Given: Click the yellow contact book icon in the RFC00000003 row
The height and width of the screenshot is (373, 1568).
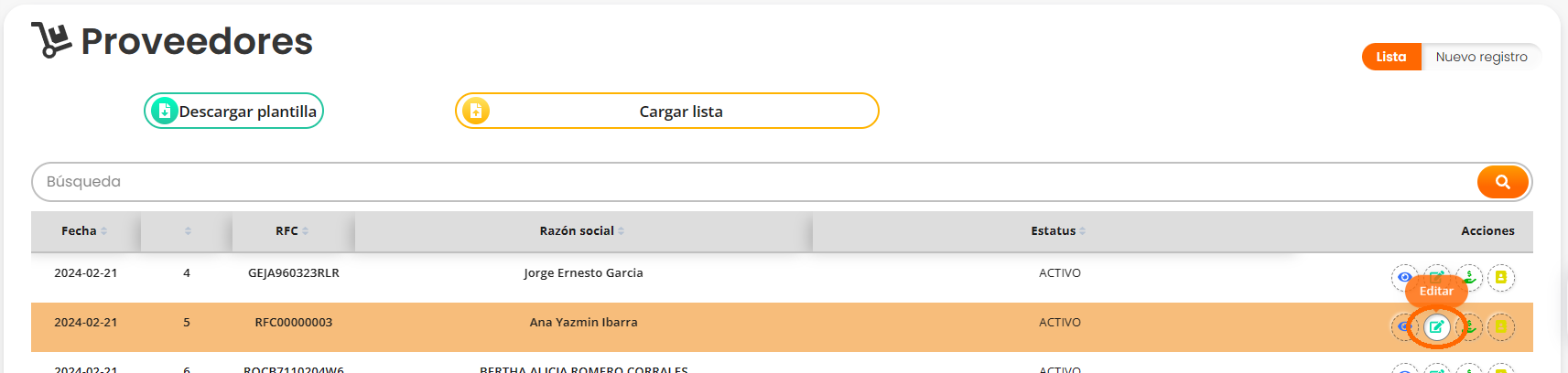Looking at the screenshot, I should tap(1501, 326).
